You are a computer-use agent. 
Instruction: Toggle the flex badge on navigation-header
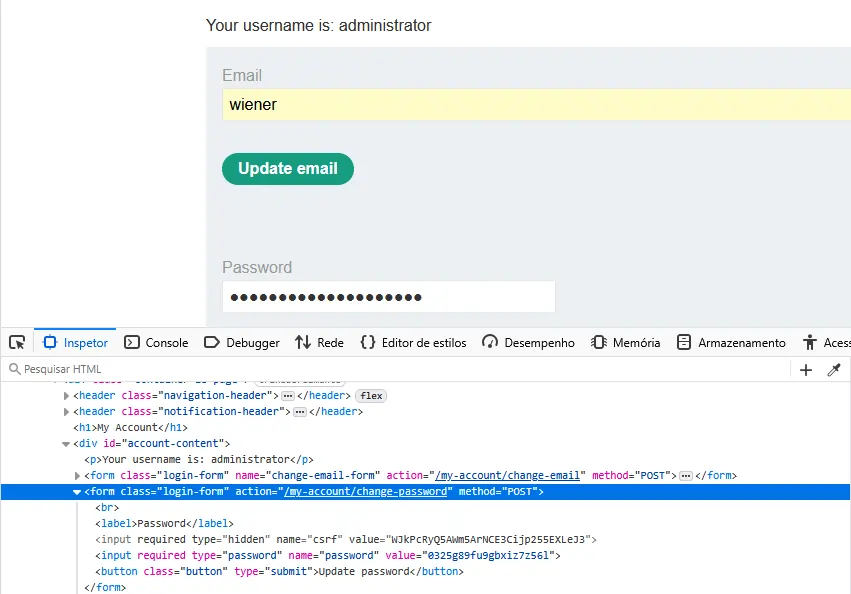click(371, 396)
